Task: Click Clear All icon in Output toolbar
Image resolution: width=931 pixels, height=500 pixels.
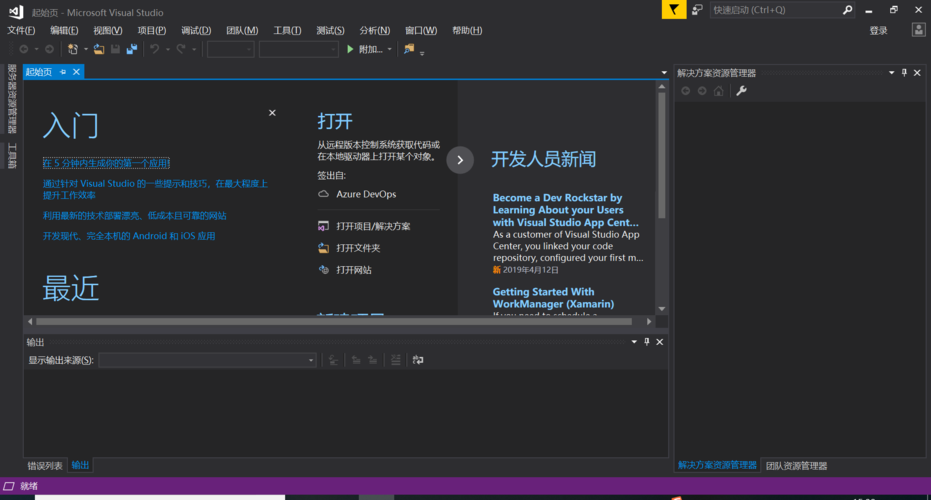Action: pyautogui.click(x=395, y=360)
